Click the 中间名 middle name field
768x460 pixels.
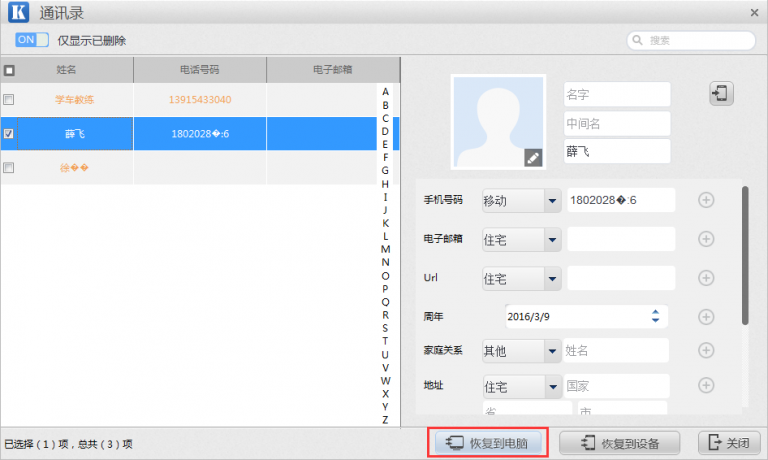coord(617,123)
